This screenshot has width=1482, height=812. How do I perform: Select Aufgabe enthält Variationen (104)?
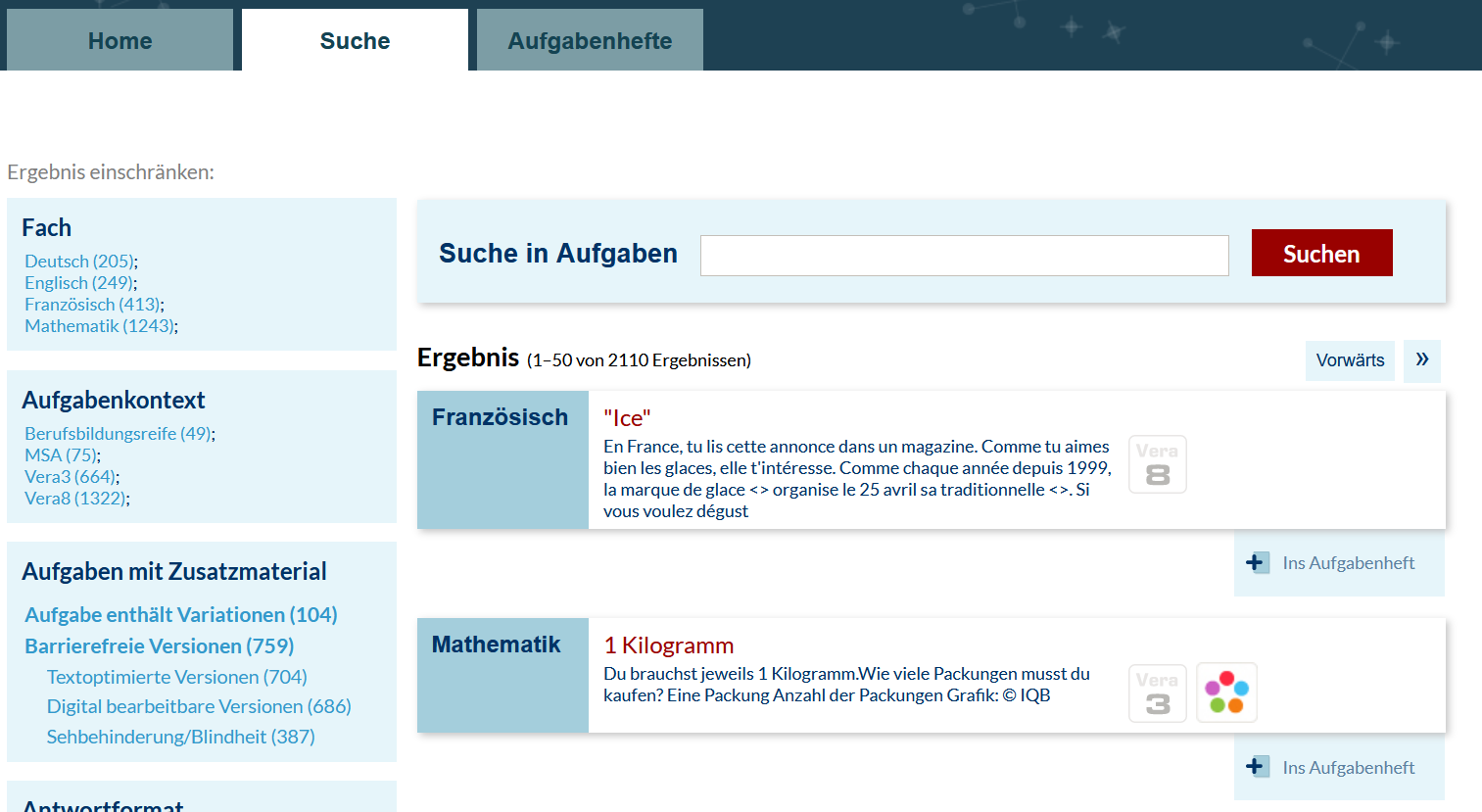click(181, 615)
